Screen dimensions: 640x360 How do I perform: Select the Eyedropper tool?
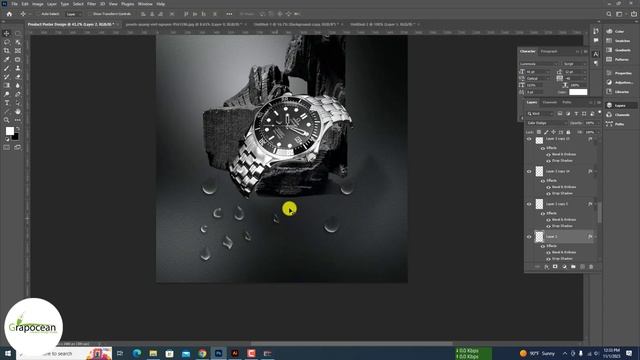pyautogui.click(x=7, y=60)
